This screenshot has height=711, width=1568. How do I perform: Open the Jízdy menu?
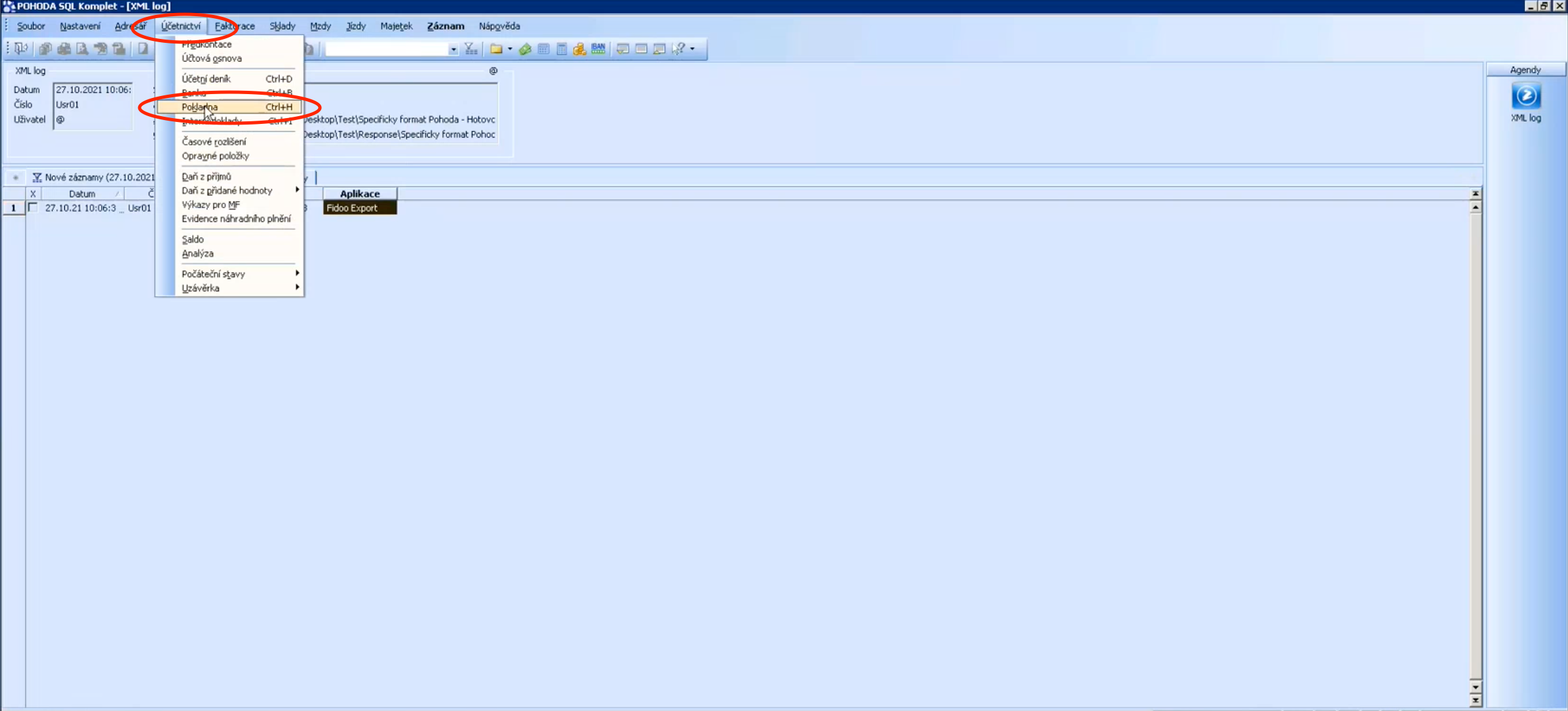pyautogui.click(x=356, y=26)
